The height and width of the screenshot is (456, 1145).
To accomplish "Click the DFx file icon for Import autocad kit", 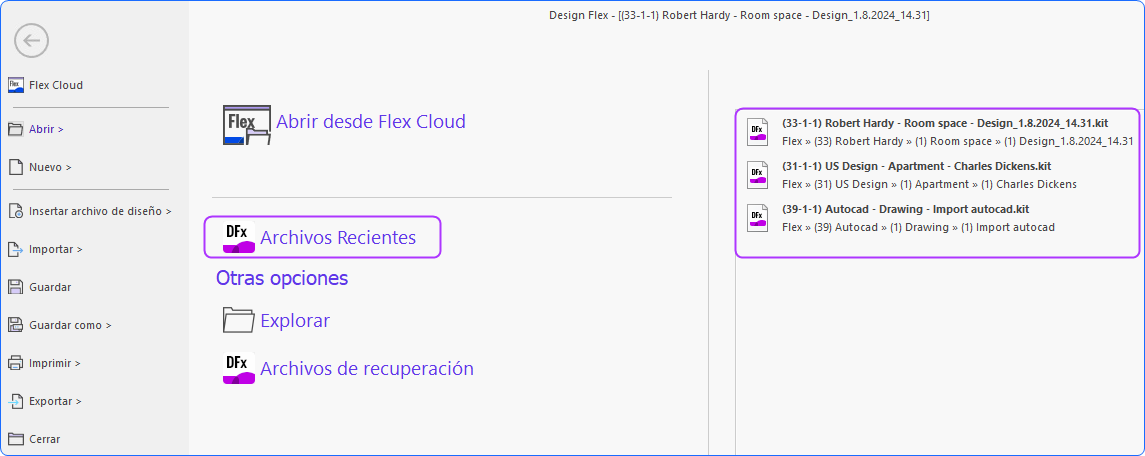I will (757, 218).
